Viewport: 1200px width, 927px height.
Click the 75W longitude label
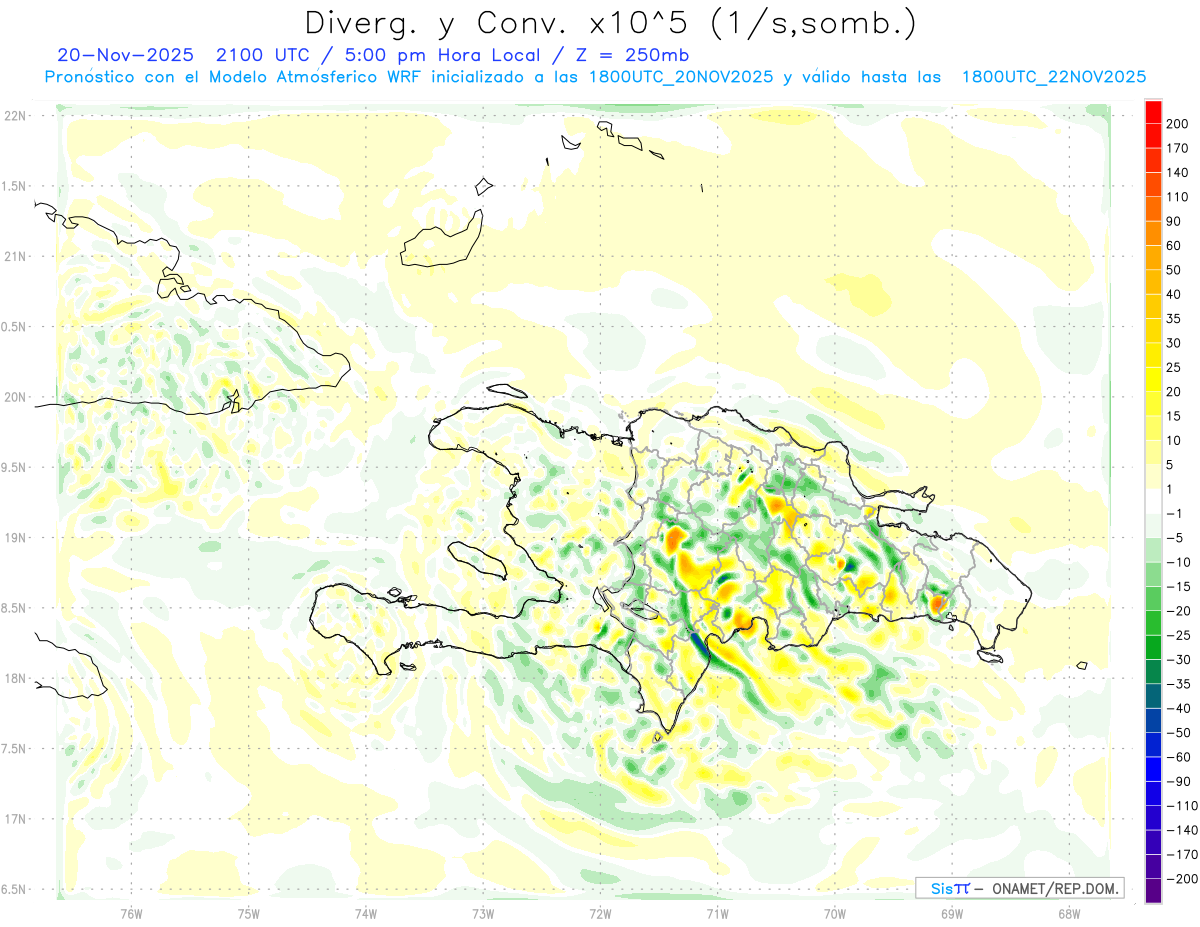(x=249, y=914)
